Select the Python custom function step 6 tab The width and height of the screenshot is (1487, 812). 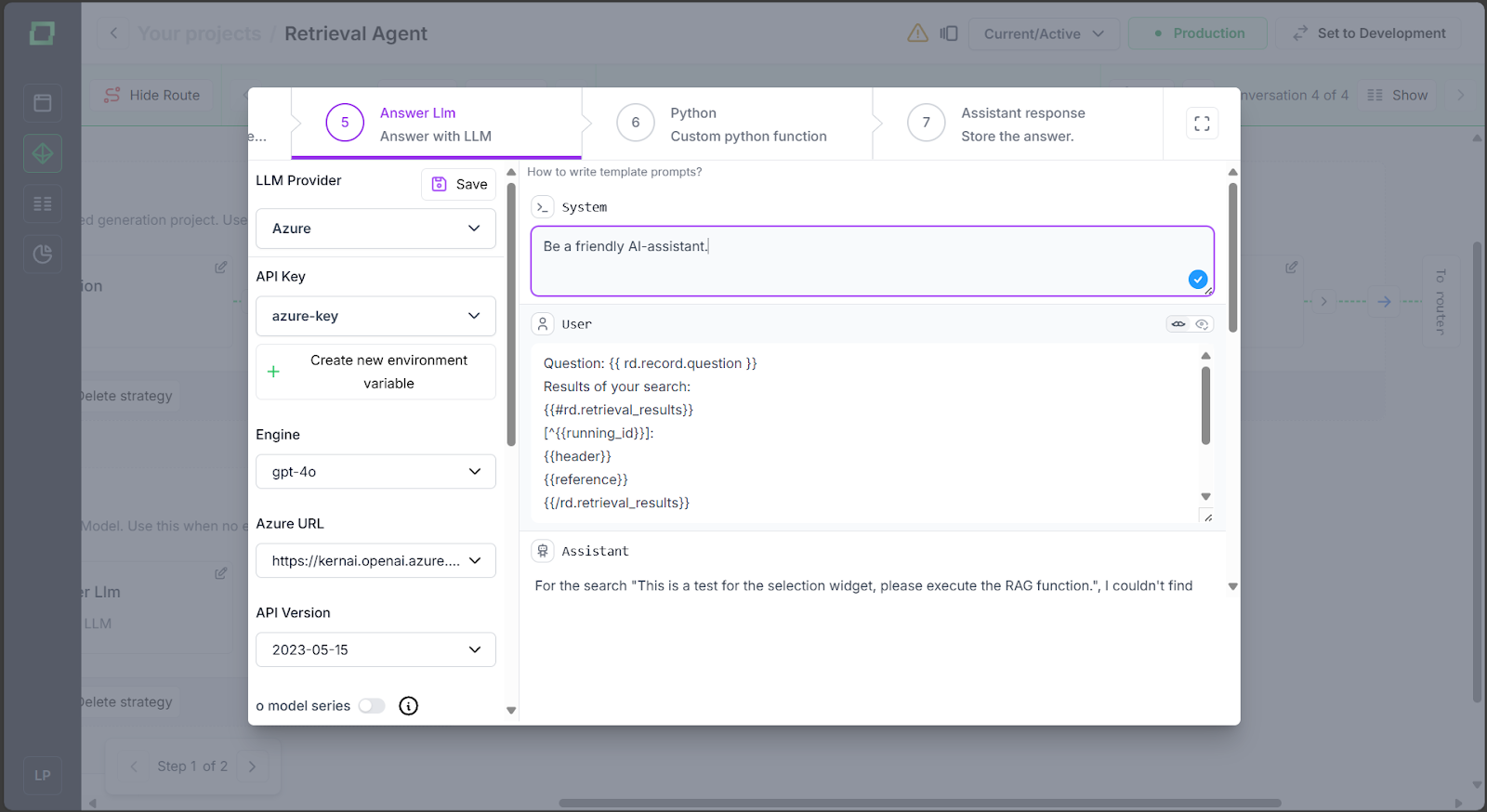click(728, 124)
